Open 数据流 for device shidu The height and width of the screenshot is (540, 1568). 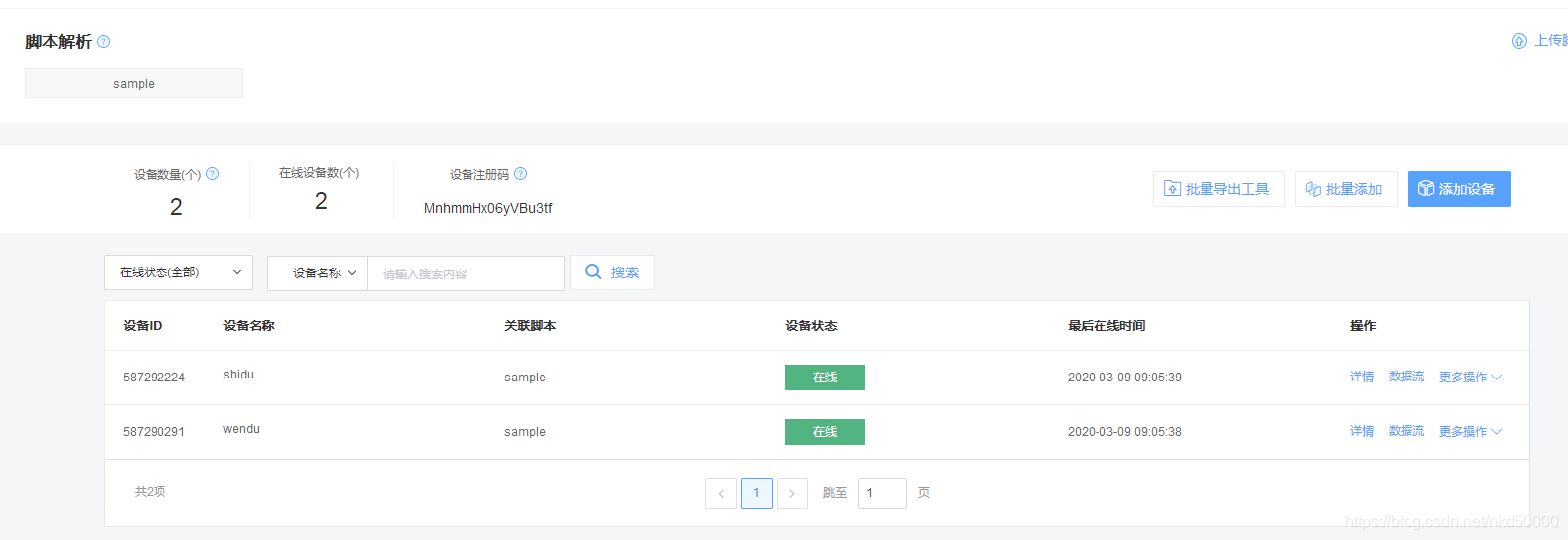(x=1407, y=377)
